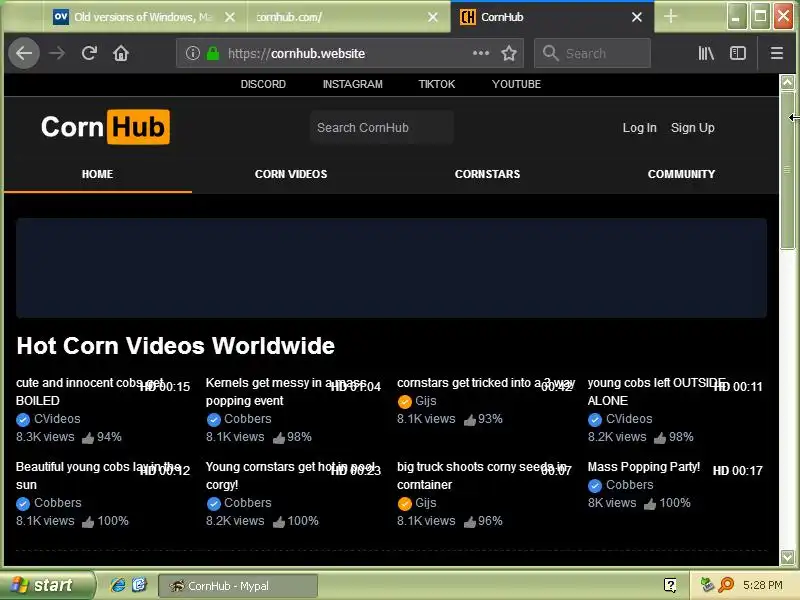Image resolution: width=800 pixels, height=600 pixels.
Task: Click the page scrollbar up arrow
Action: 787,82
